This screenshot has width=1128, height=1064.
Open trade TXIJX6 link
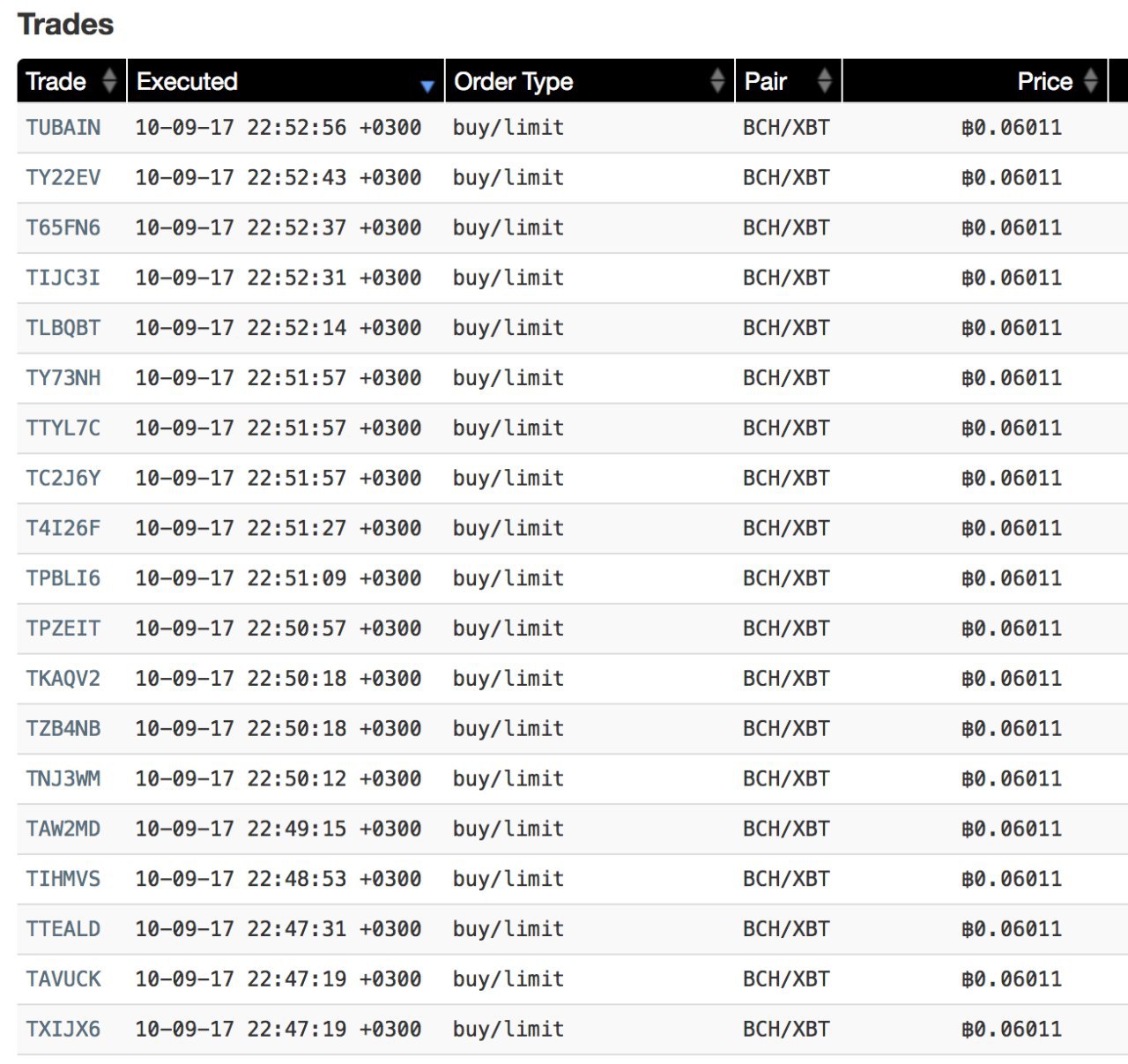tap(63, 1029)
